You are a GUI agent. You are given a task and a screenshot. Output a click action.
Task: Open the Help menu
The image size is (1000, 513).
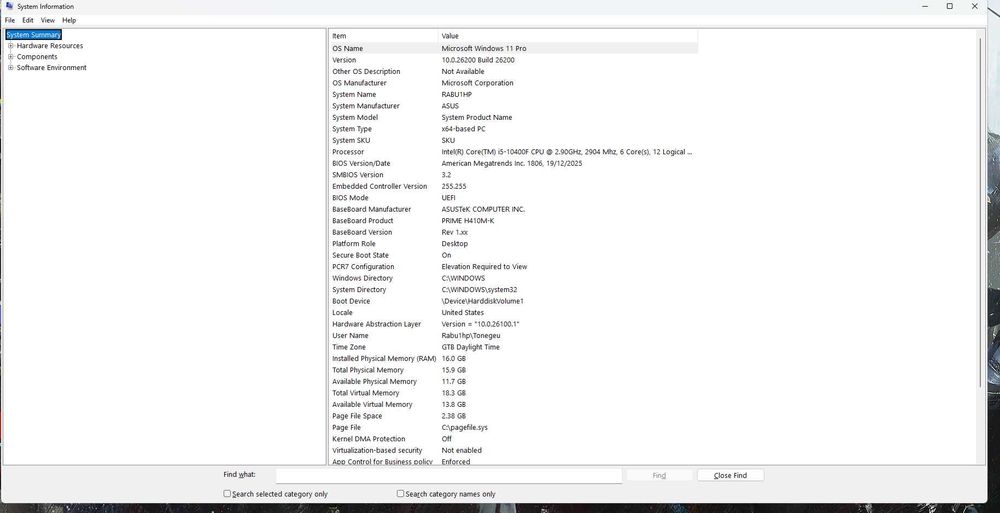click(69, 20)
